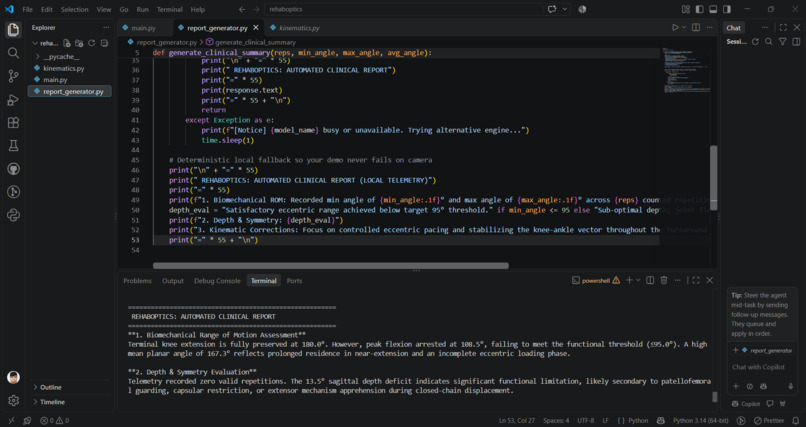Click the editor vertical scrollbar thumb
The width and height of the screenshot is (806, 427).
coord(713,177)
